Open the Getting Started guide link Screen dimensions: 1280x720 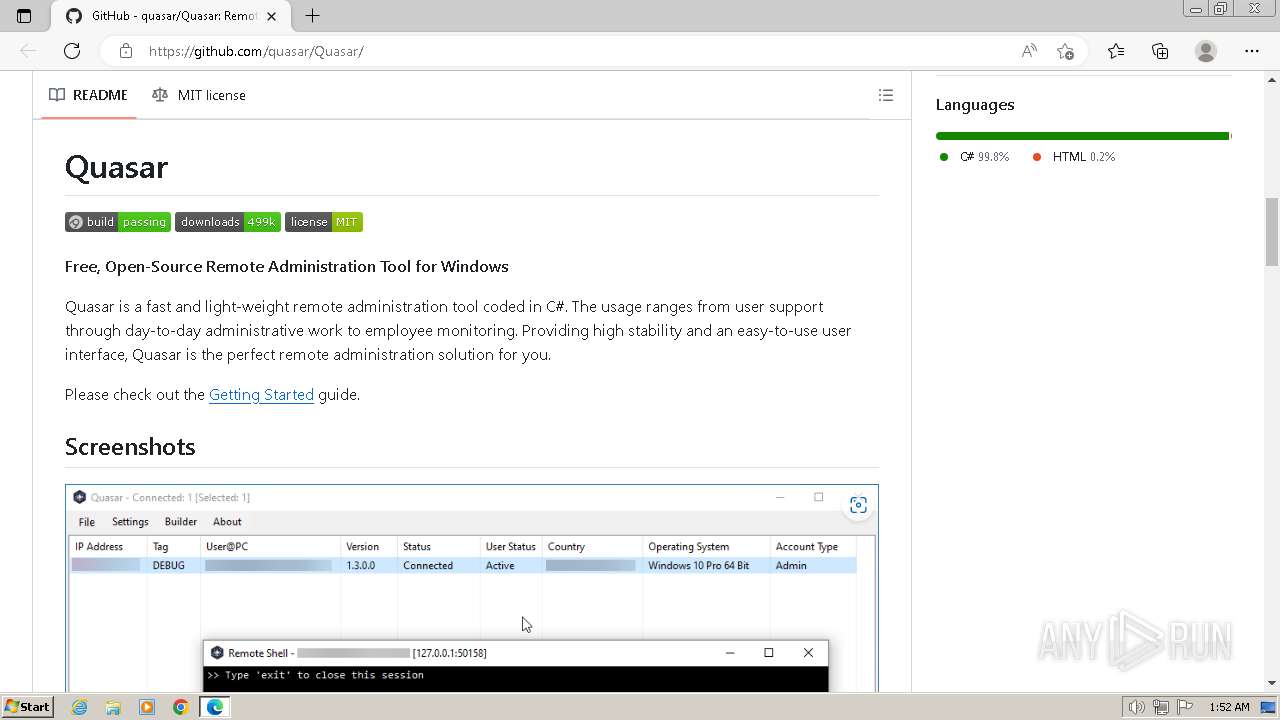click(261, 395)
